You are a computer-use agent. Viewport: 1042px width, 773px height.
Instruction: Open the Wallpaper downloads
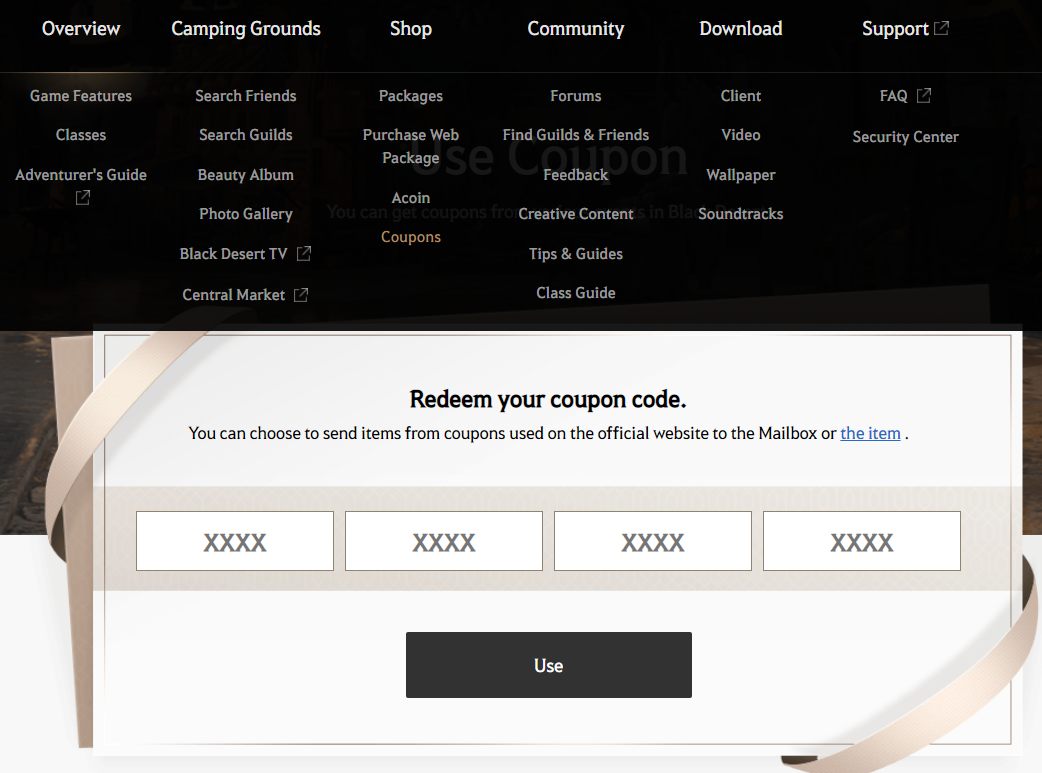[x=740, y=175]
